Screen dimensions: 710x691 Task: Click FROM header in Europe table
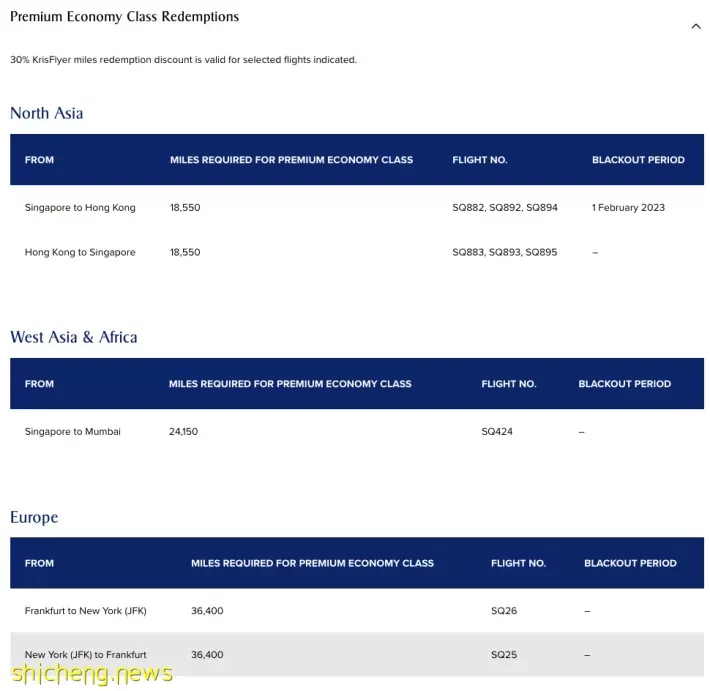point(39,563)
